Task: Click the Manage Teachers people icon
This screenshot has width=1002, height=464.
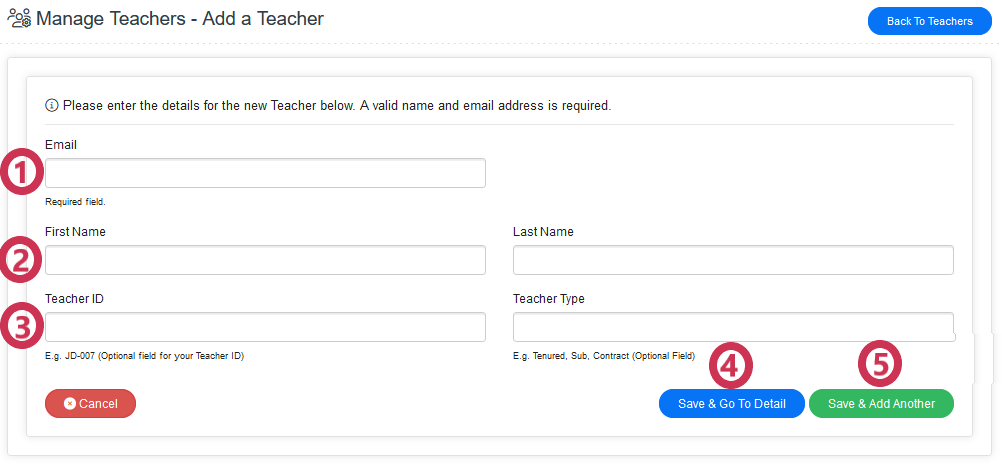Action: click(19, 18)
